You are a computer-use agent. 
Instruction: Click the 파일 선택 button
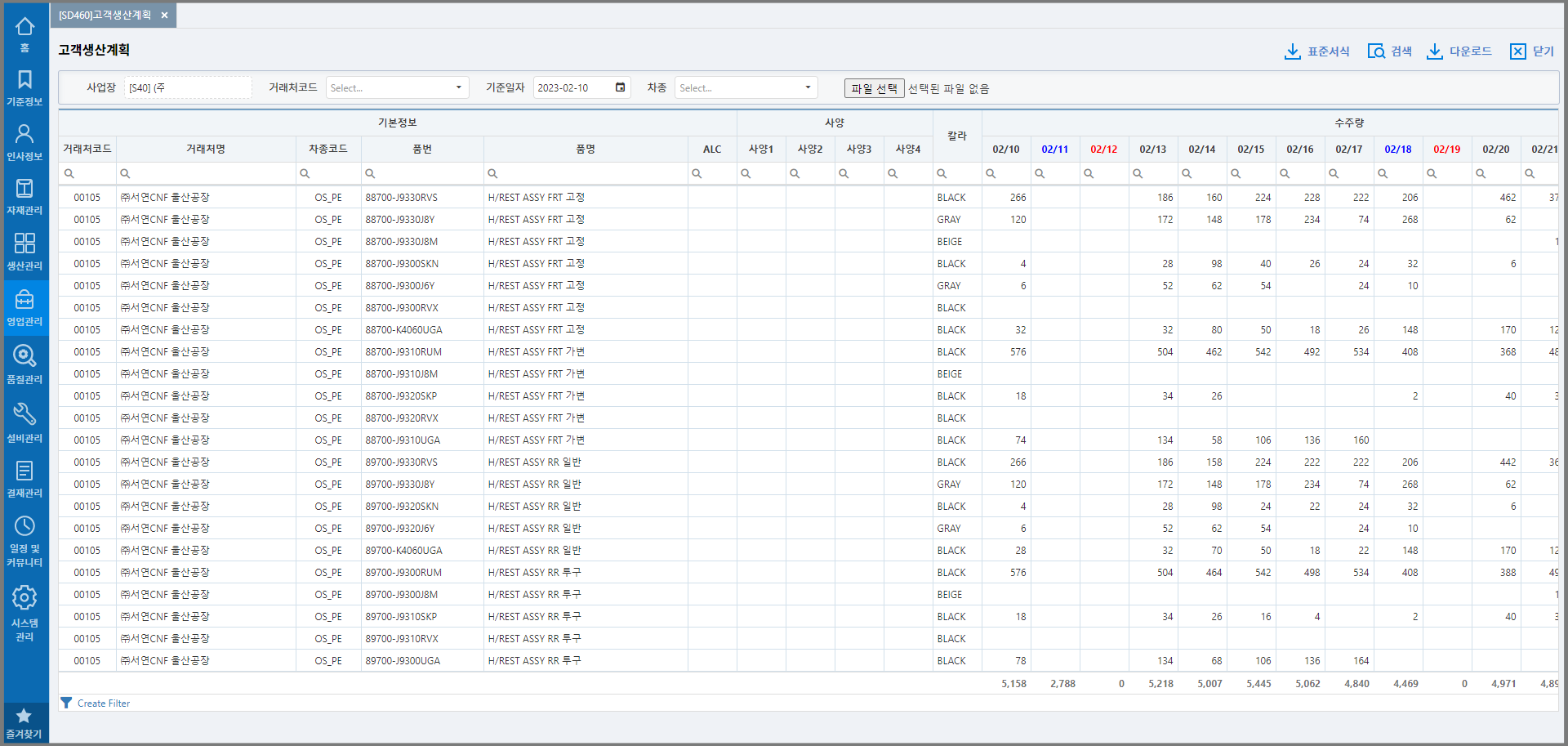tap(874, 88)
